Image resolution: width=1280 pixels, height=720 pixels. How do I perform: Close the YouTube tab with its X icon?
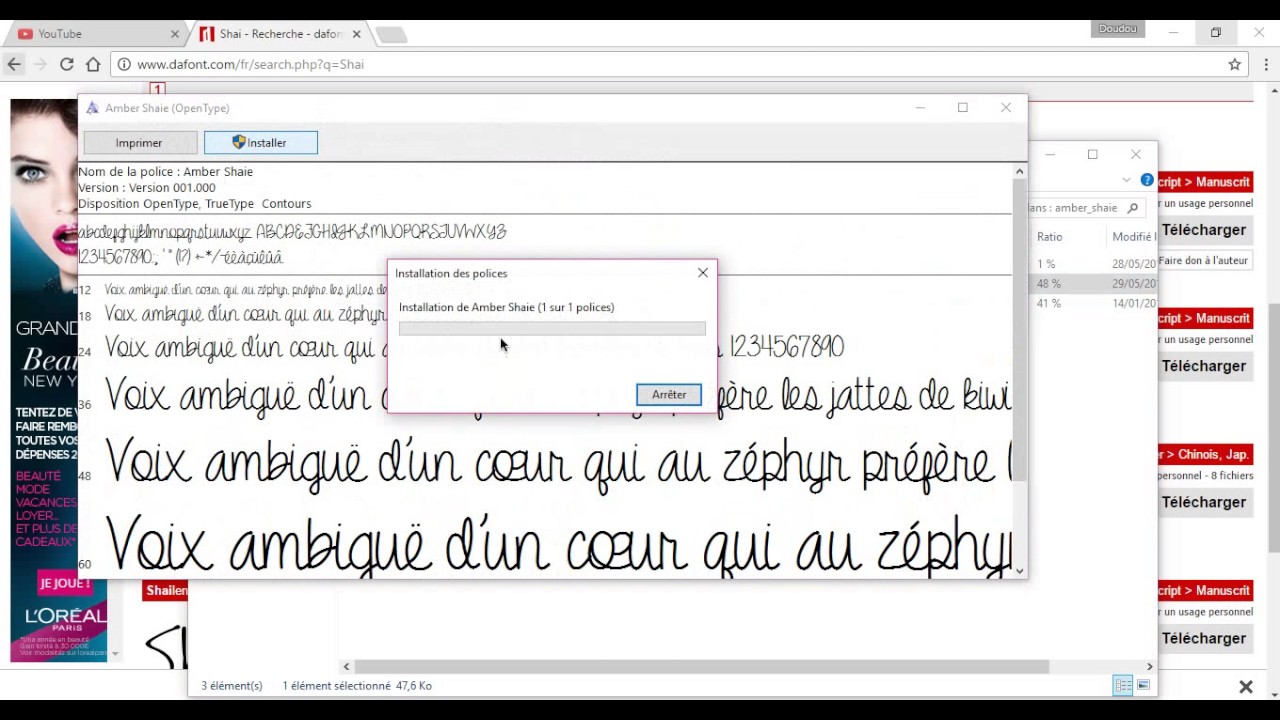(x=175, y=34)
